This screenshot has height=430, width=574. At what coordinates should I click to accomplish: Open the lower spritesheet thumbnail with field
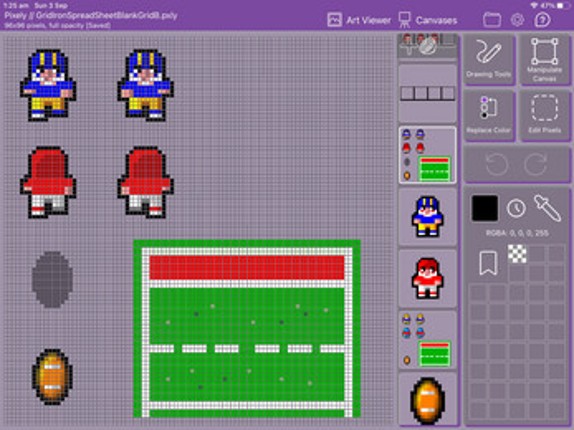427,340
